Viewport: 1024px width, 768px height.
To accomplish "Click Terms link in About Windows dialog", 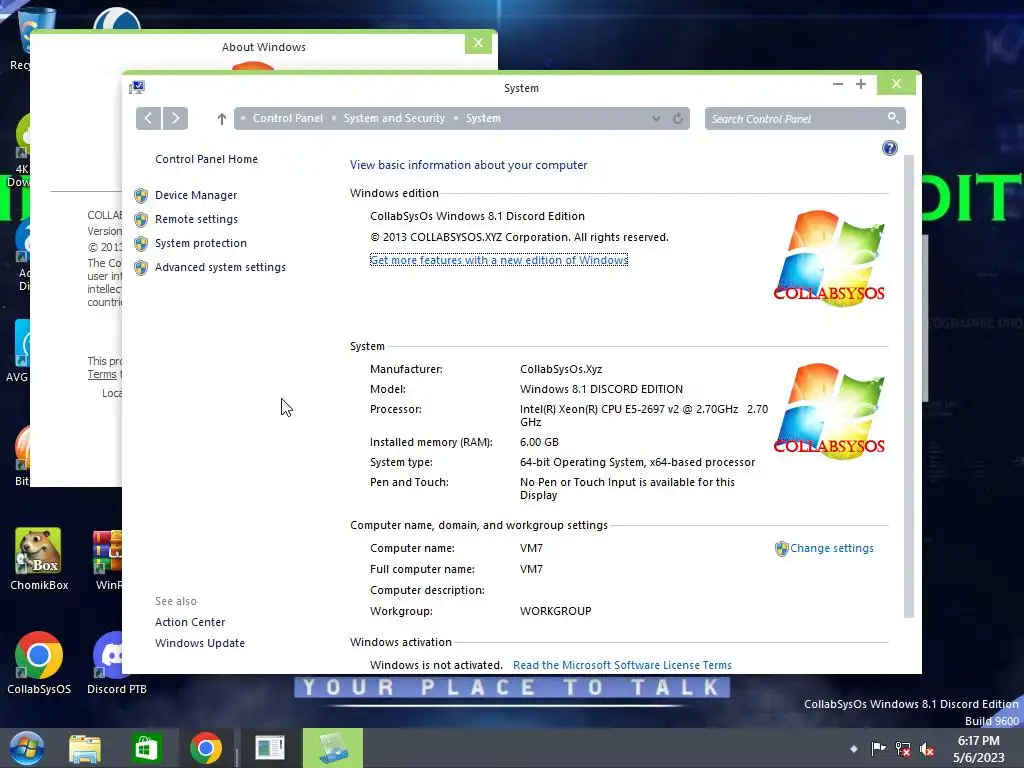I will click(x=102, y=374).
